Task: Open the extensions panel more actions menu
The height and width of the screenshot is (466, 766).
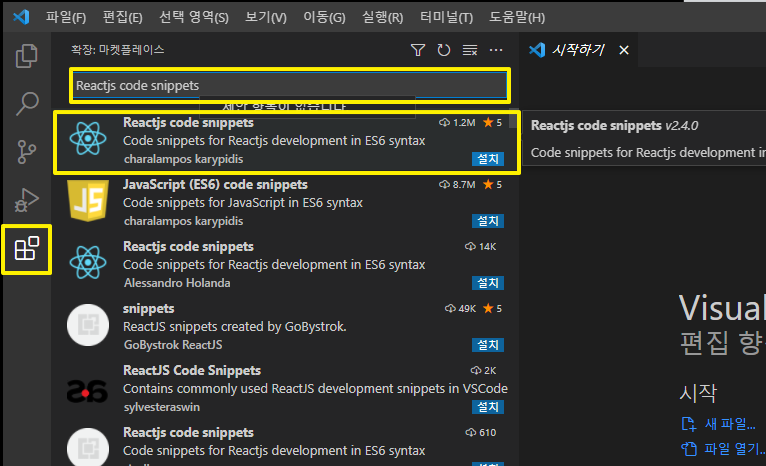Action: 496,50
